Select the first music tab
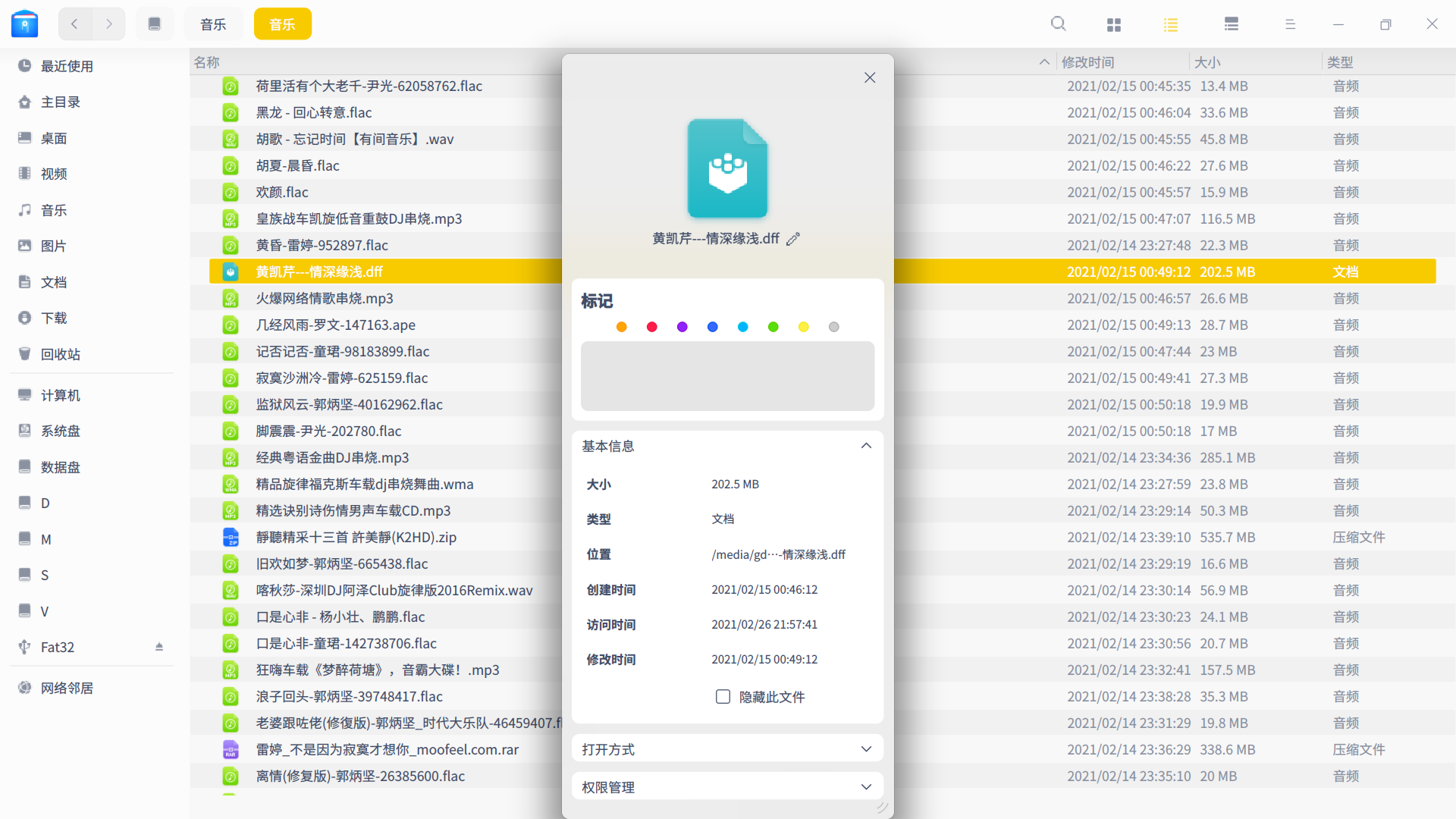This screenshot has width=1456, height=819. (213, 24)
